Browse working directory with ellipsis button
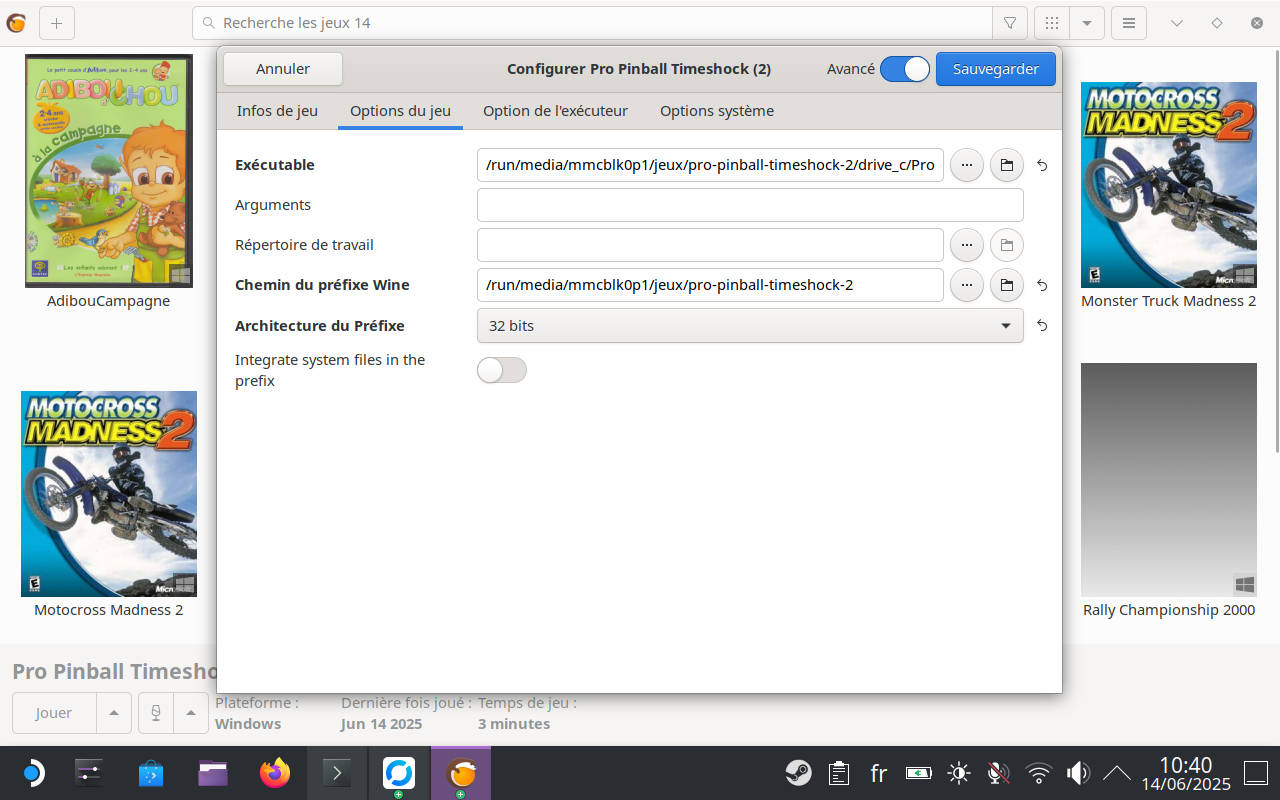 967,245
